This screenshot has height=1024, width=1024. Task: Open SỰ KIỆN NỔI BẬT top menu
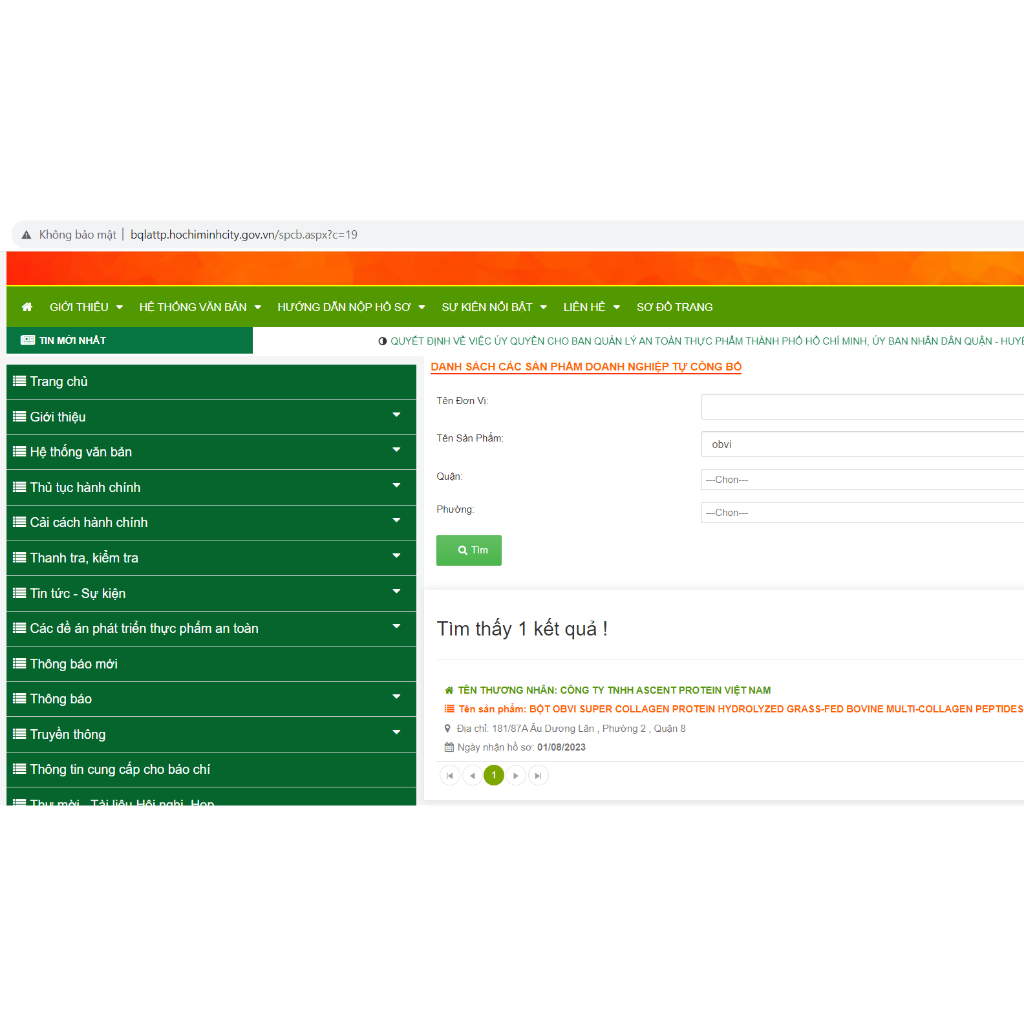pos(494,307)
